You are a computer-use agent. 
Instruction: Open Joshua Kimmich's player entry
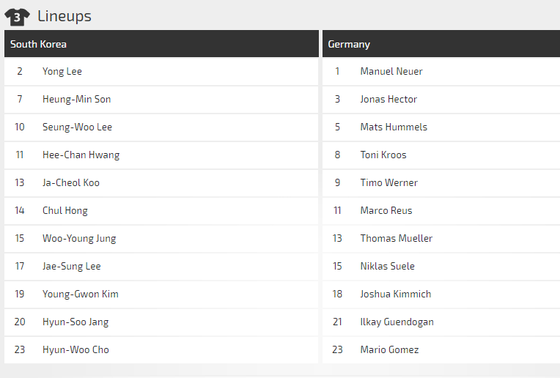pos(441,294)
